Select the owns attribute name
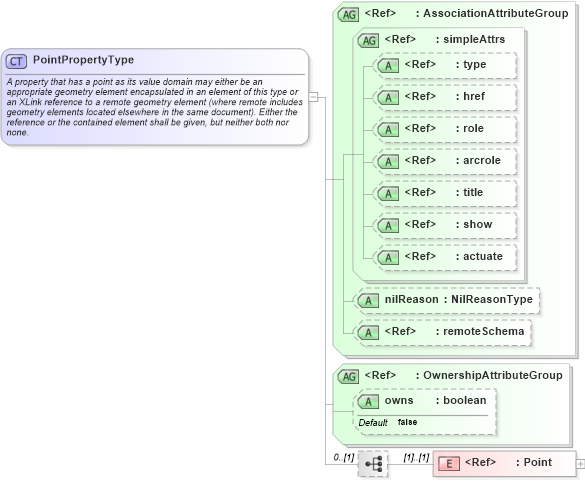The height and width of the screenshot is (481, 585). click(x=399, y=400)
